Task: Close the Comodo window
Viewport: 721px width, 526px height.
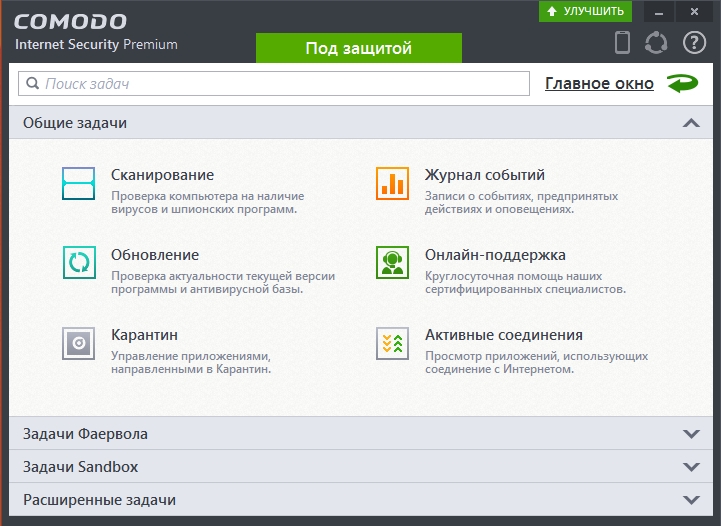Action: coord(694,11)
